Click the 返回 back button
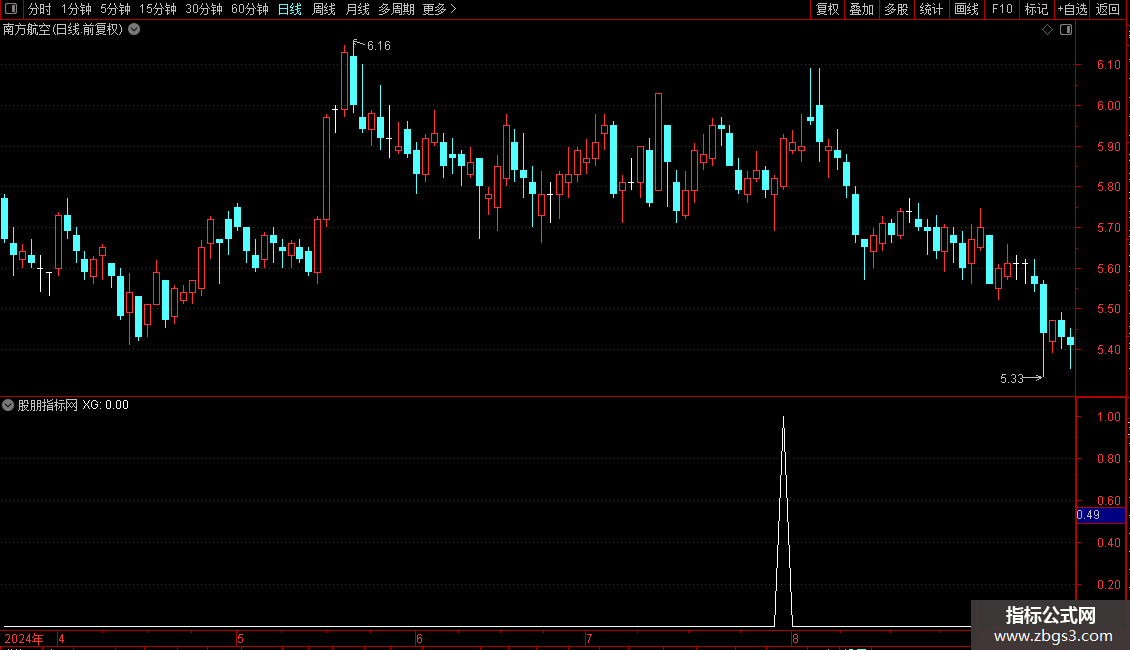Viewport: 1130px width, 650px height. point(1108,9)
